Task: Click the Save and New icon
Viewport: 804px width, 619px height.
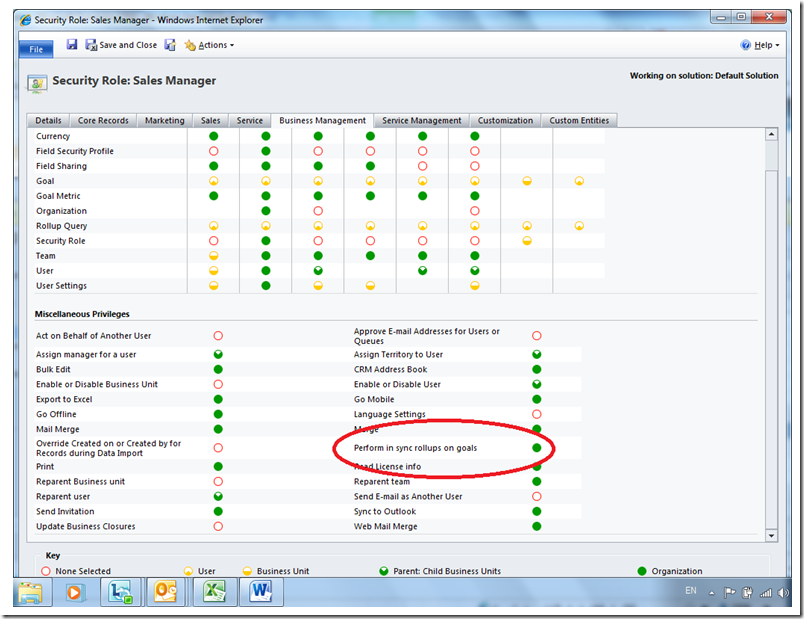Action: (170, 45)
